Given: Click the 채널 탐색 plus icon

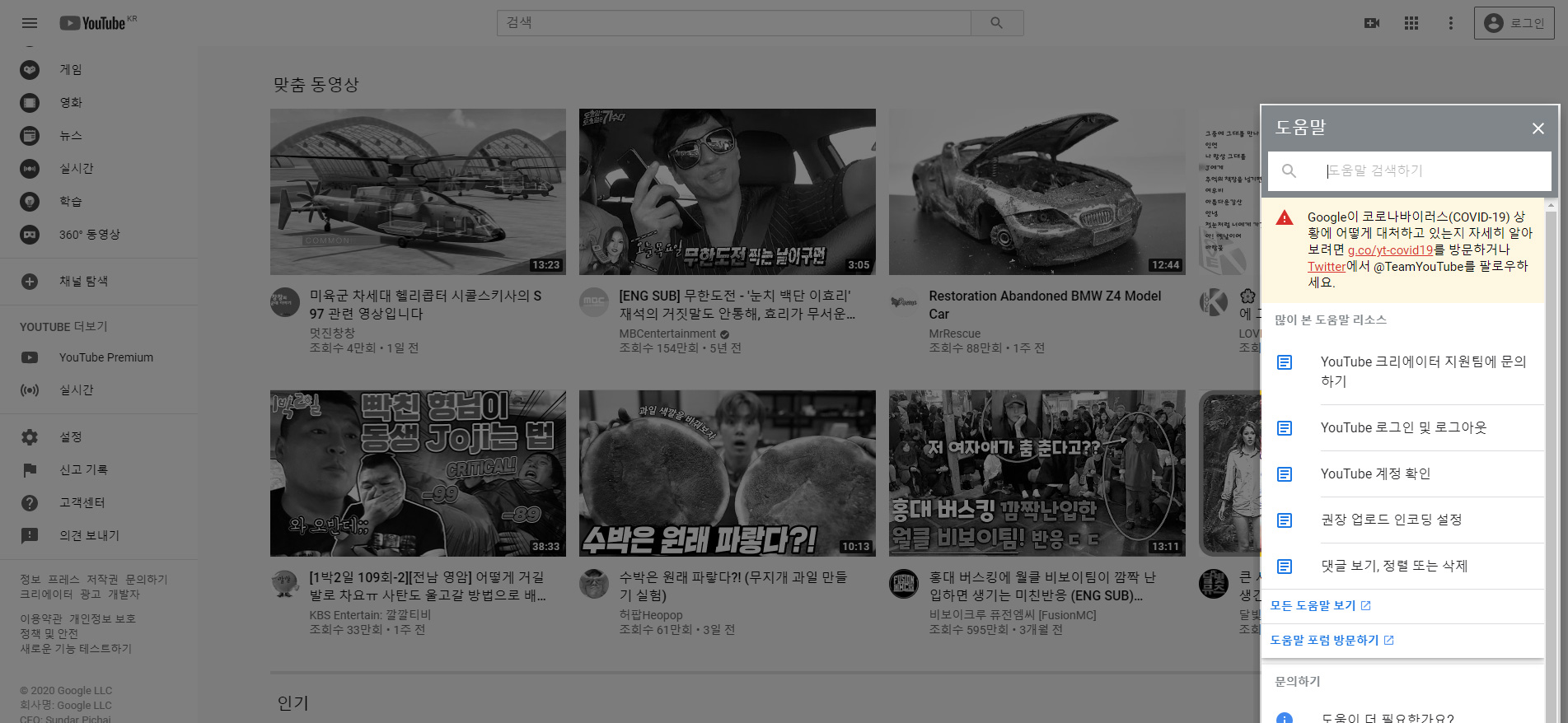Looking at the screenshot, I should coord(30,282).
